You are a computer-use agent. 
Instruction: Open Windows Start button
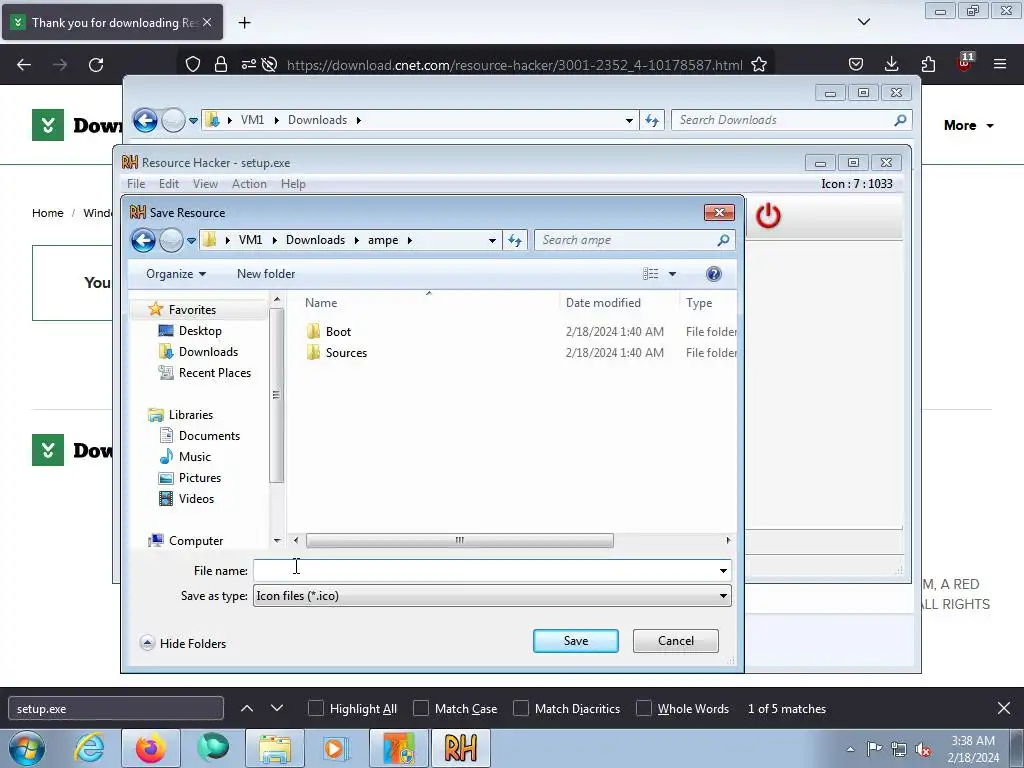27,748
